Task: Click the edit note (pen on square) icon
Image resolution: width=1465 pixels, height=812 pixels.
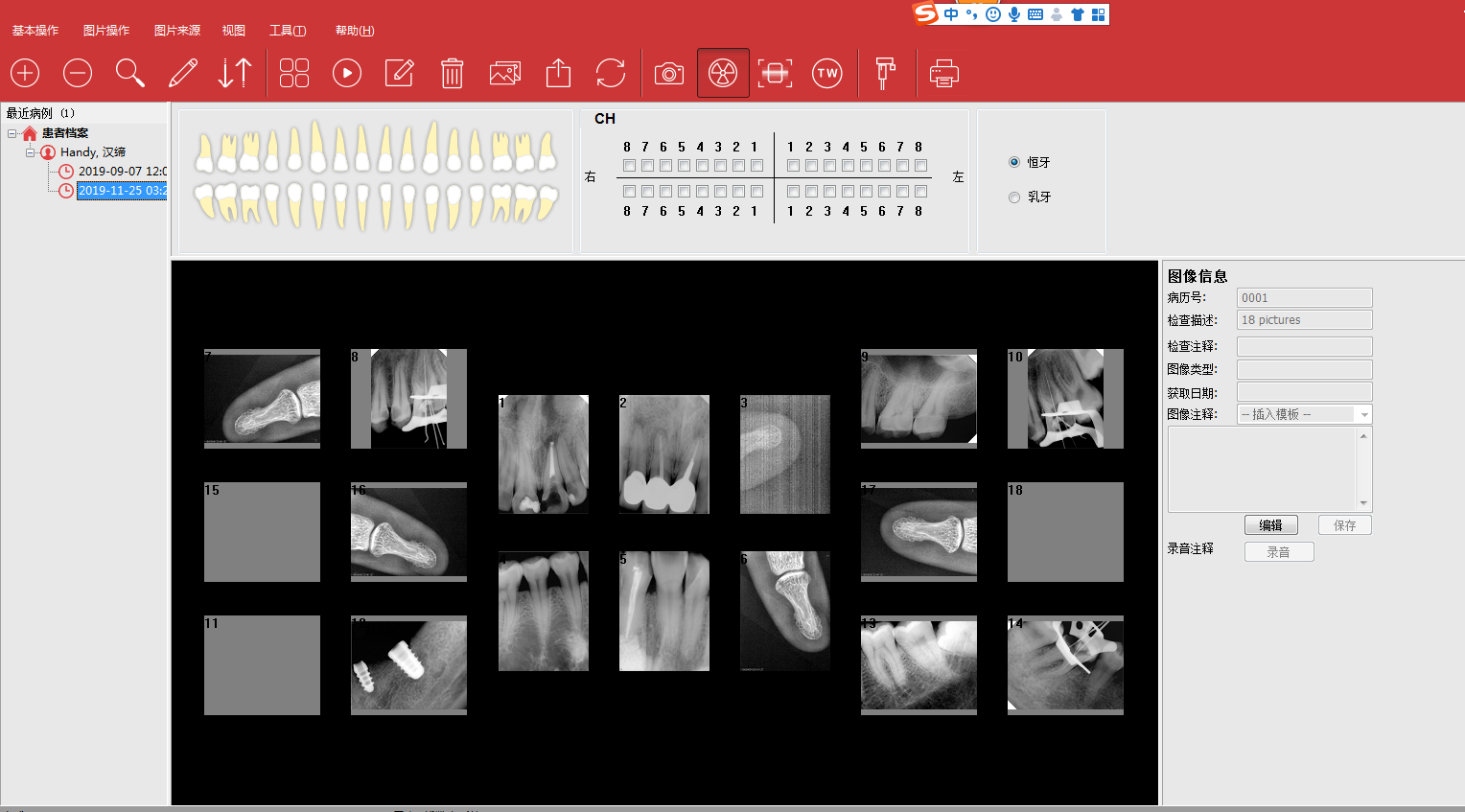Action: 400,73
